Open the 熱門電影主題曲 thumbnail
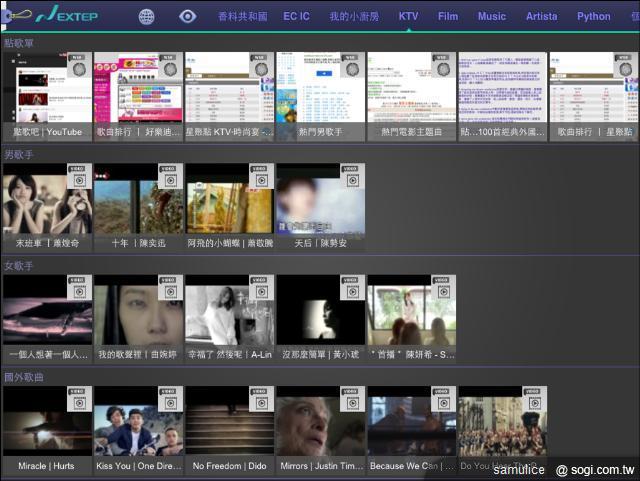This screenshot has height=481, width=640. point(411,97)
